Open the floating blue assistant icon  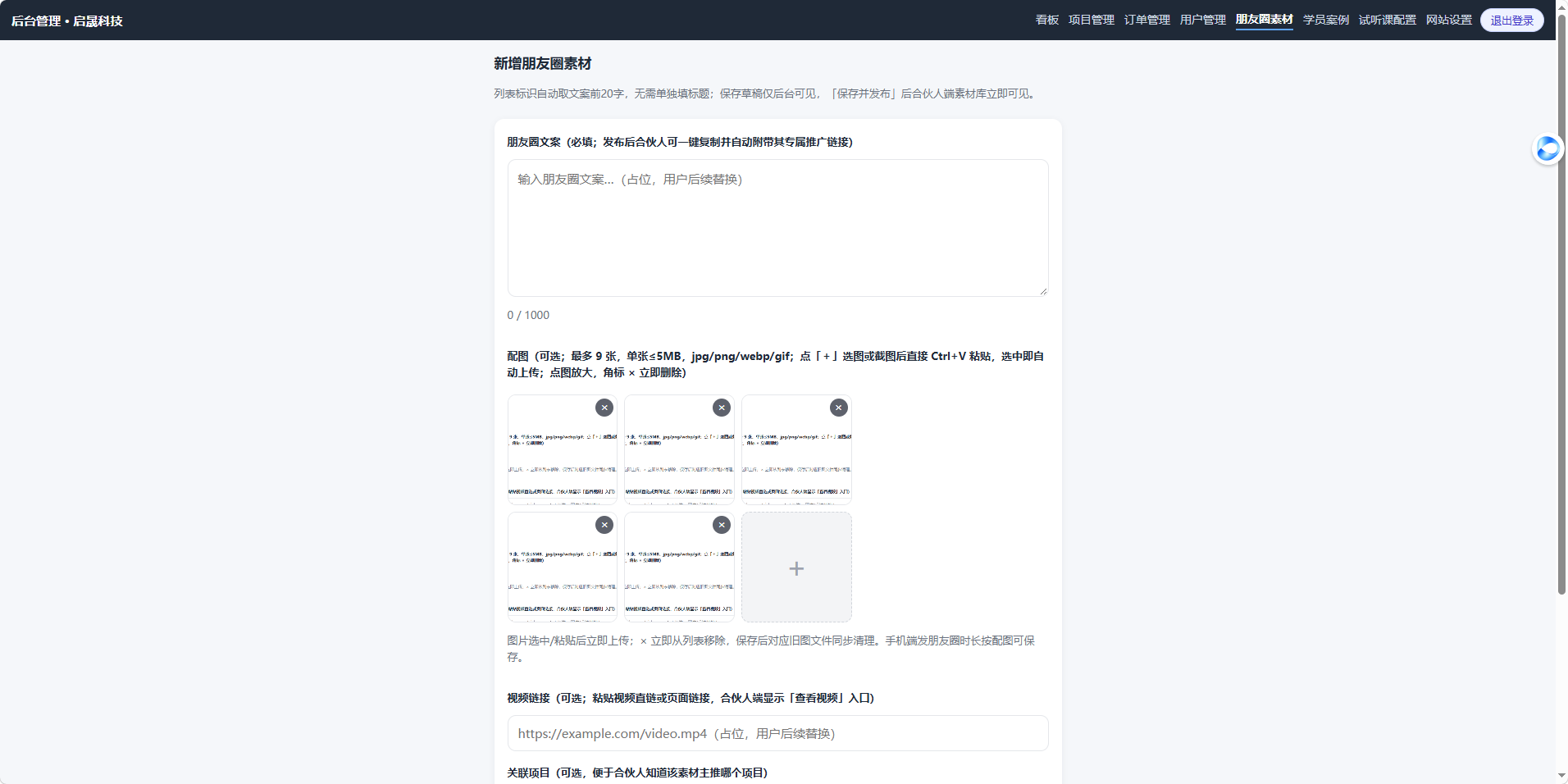(x=1547, y=149)
